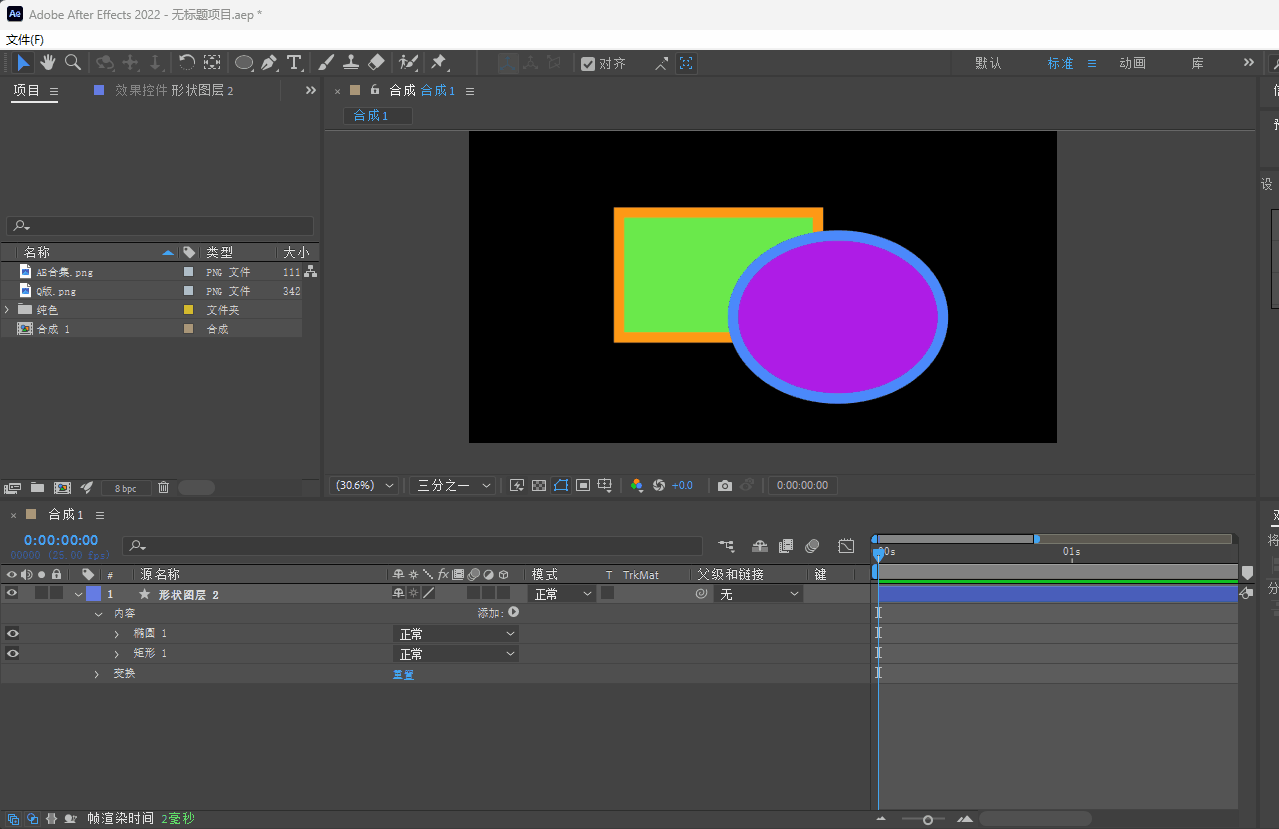
Task: Hide the 矩形 1 shape group
Action: click(x=12, y=653)
